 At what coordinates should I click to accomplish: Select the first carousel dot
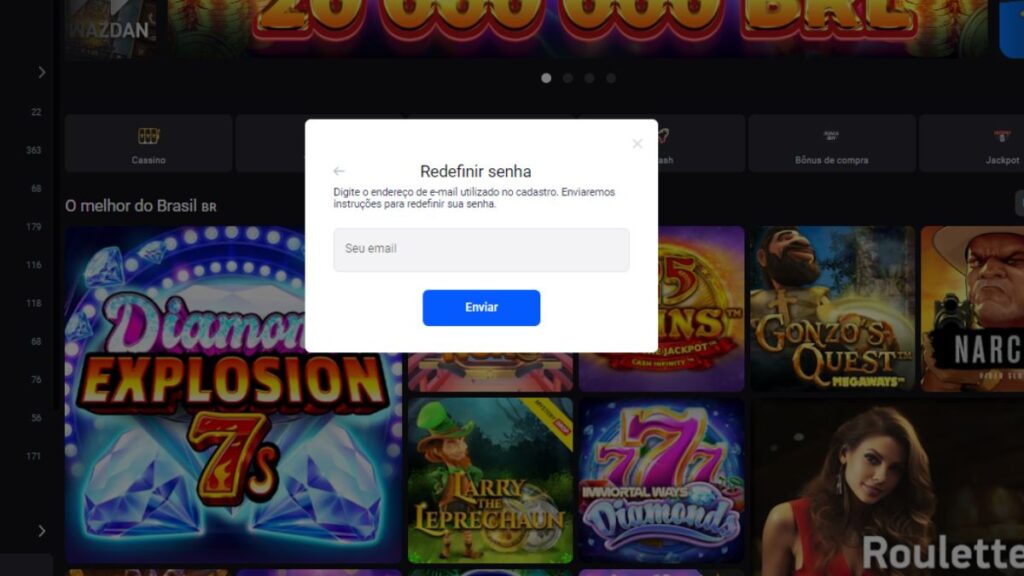click(x=546, y=78)
